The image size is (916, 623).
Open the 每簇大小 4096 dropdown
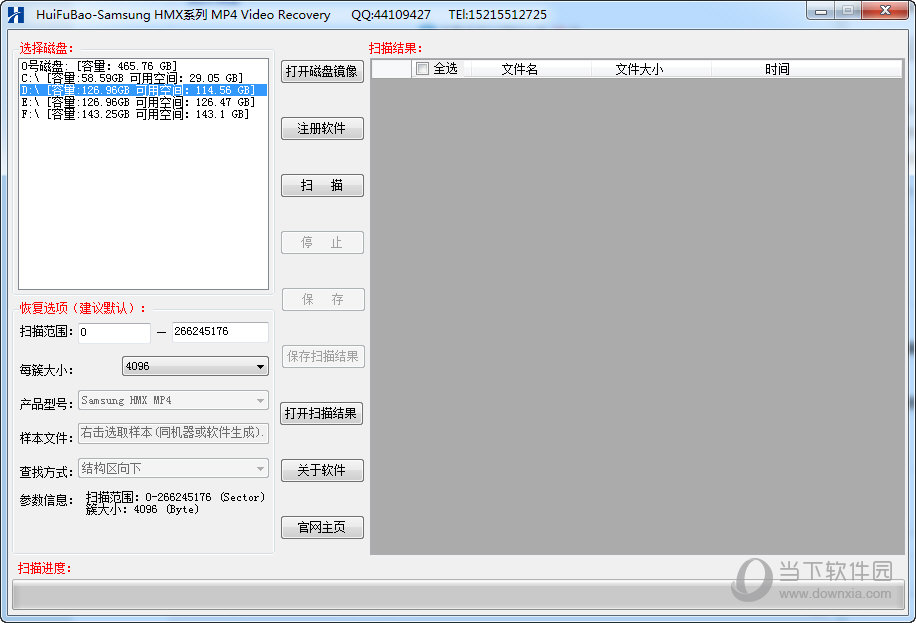tap(195, 366)
